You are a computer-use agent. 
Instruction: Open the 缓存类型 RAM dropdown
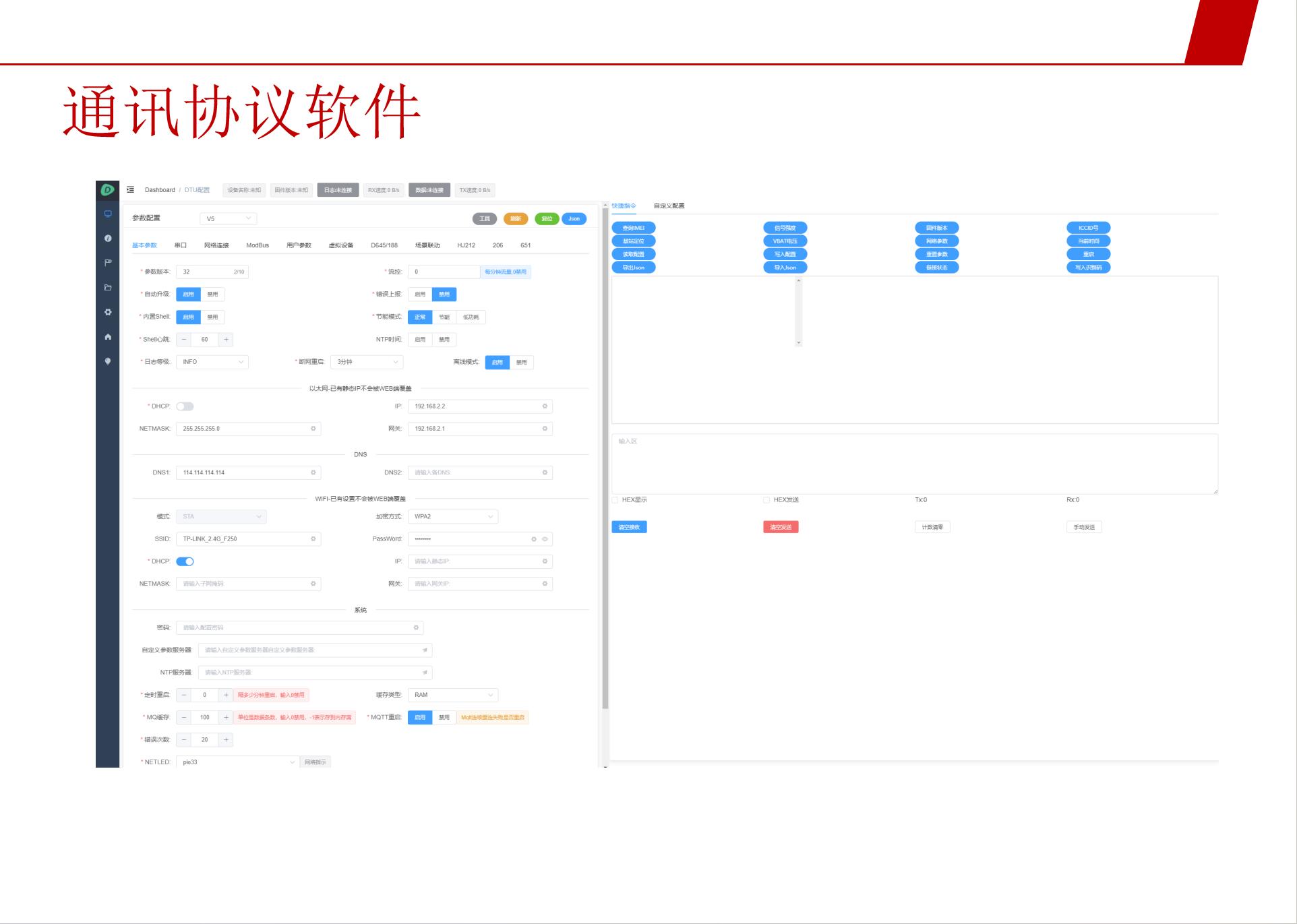pos(452,695)
